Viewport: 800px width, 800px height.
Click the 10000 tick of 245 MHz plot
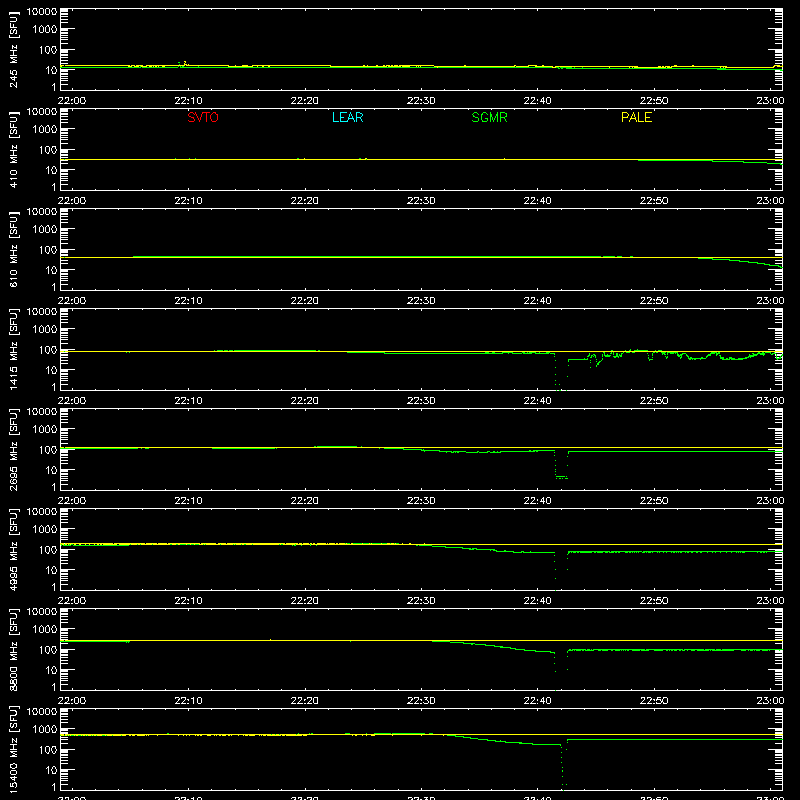coord(42,12)
